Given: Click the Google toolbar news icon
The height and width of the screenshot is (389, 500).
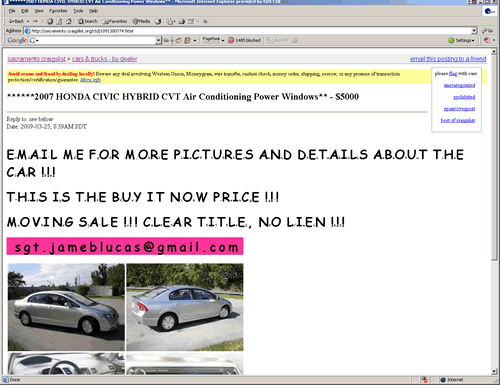Looking at the screenshot, I should pyautogui.click(x=179, y=40).
